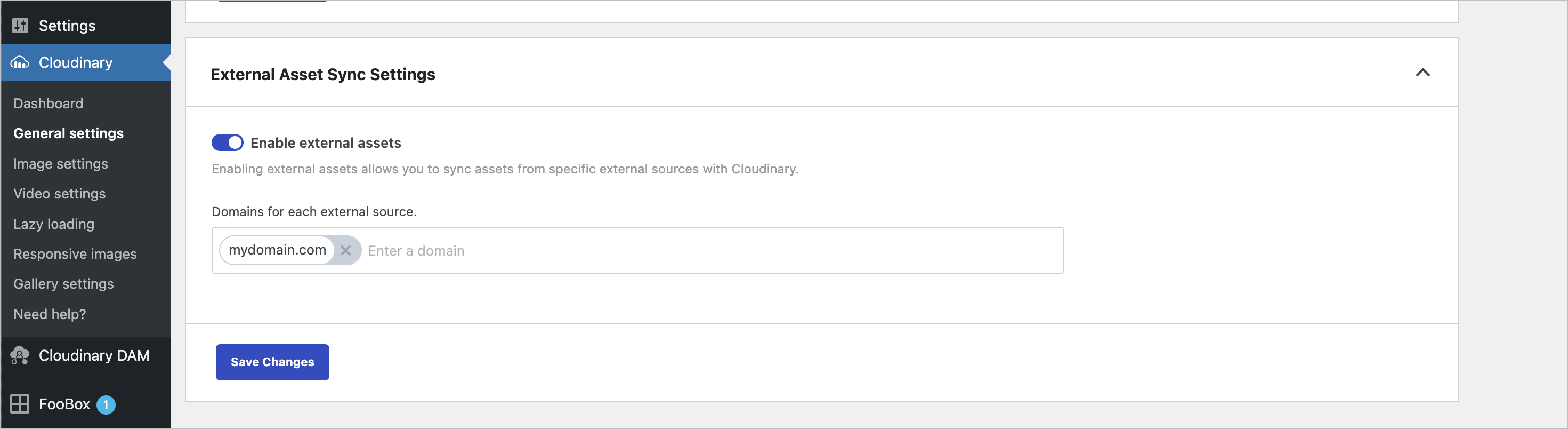
Task: Click the mydomain.com domain chip
Action: (x=277, y=250)
